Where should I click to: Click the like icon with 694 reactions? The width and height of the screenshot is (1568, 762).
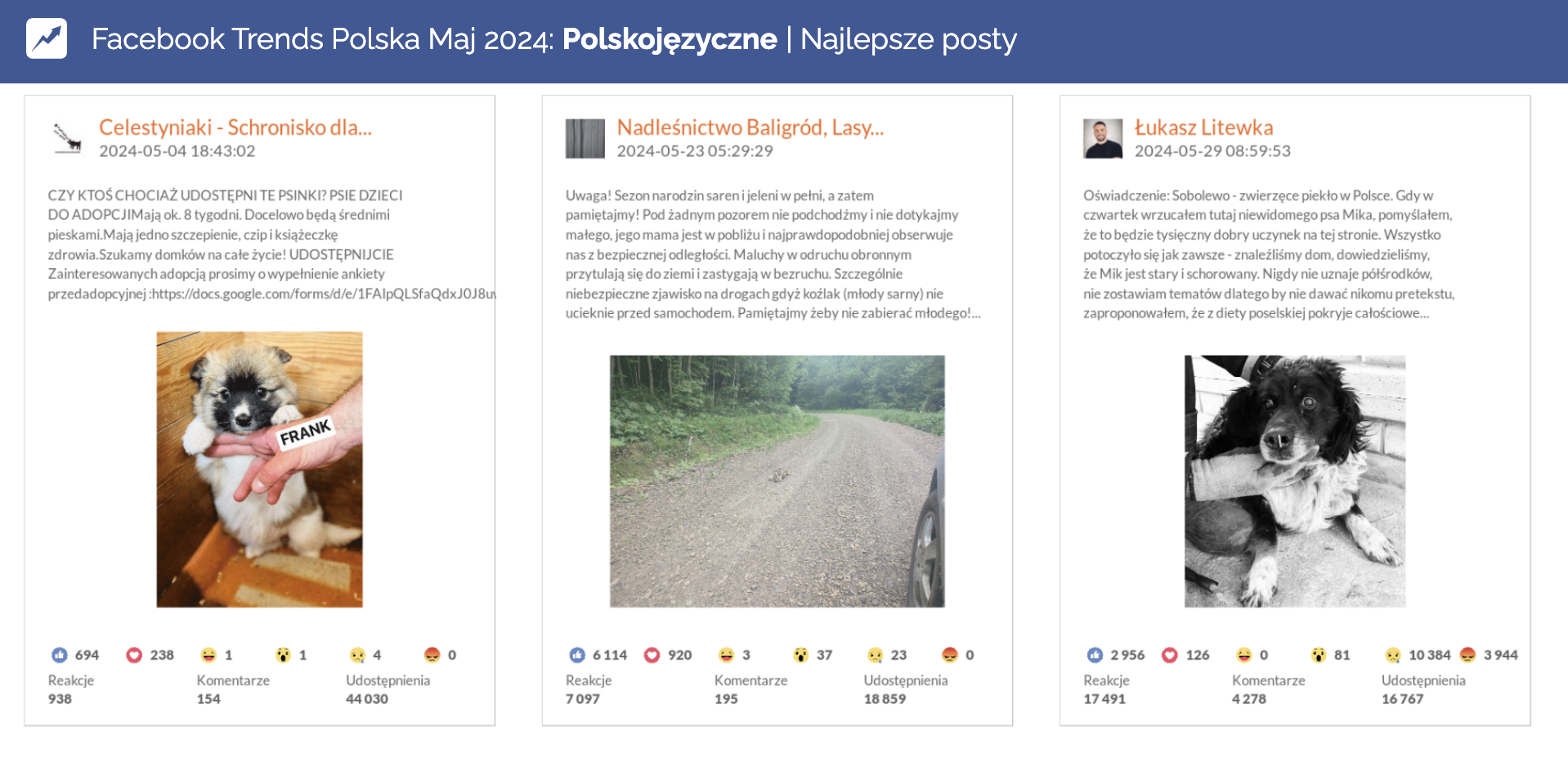60,655
